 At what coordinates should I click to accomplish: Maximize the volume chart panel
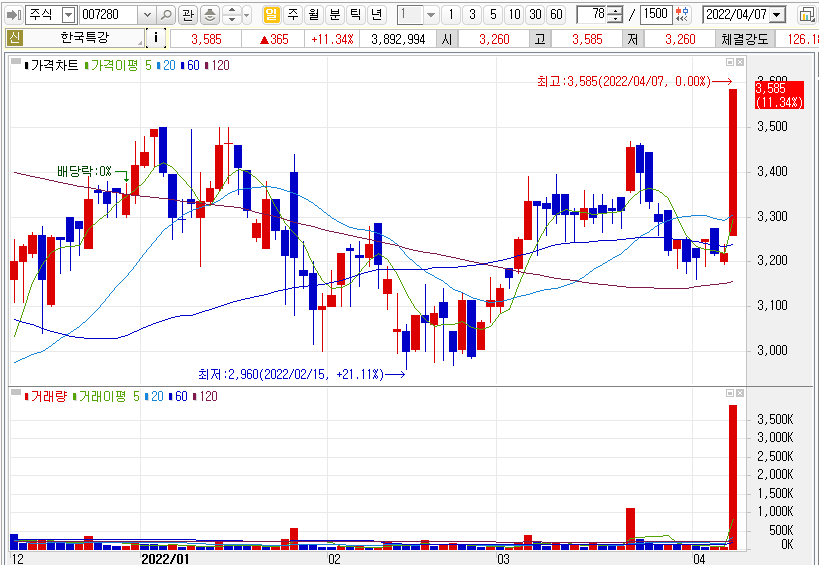[x=730, y=393]
